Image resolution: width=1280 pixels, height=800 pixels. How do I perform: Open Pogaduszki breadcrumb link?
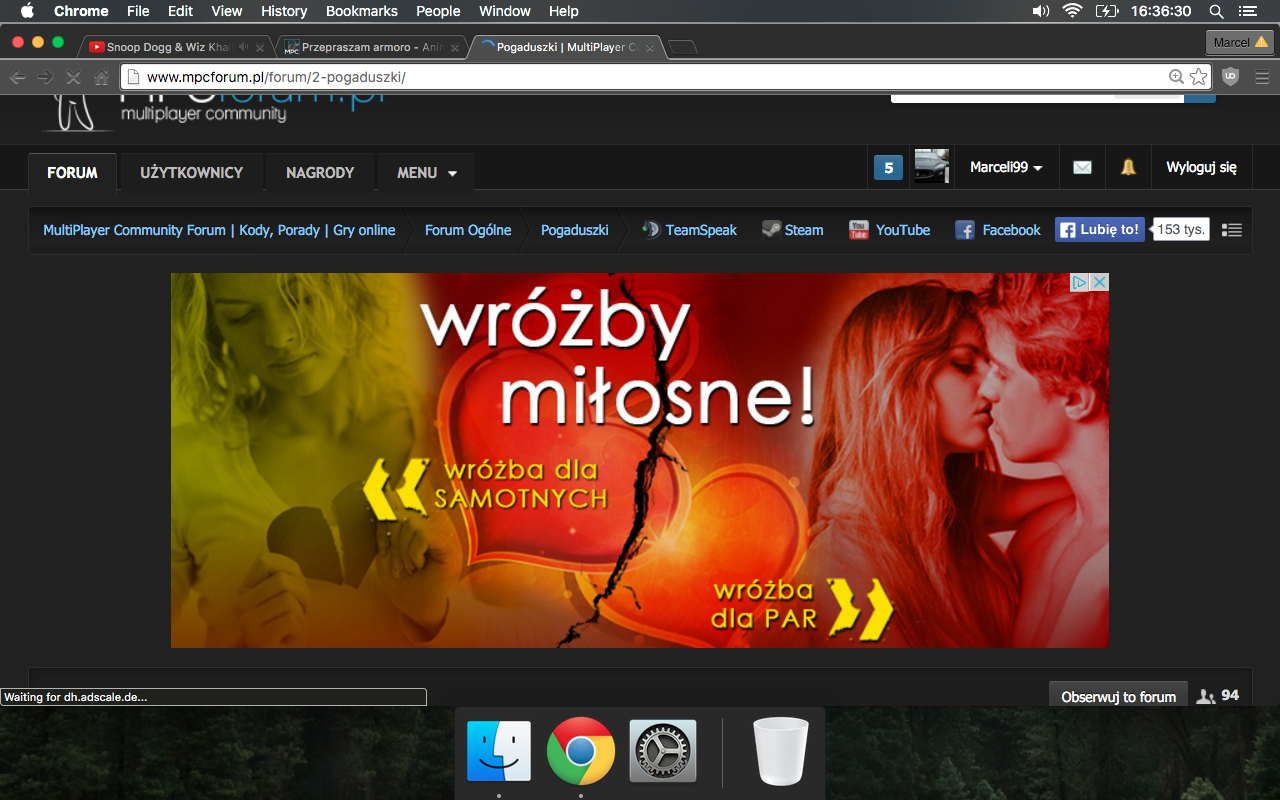click(x=575, y=230)
